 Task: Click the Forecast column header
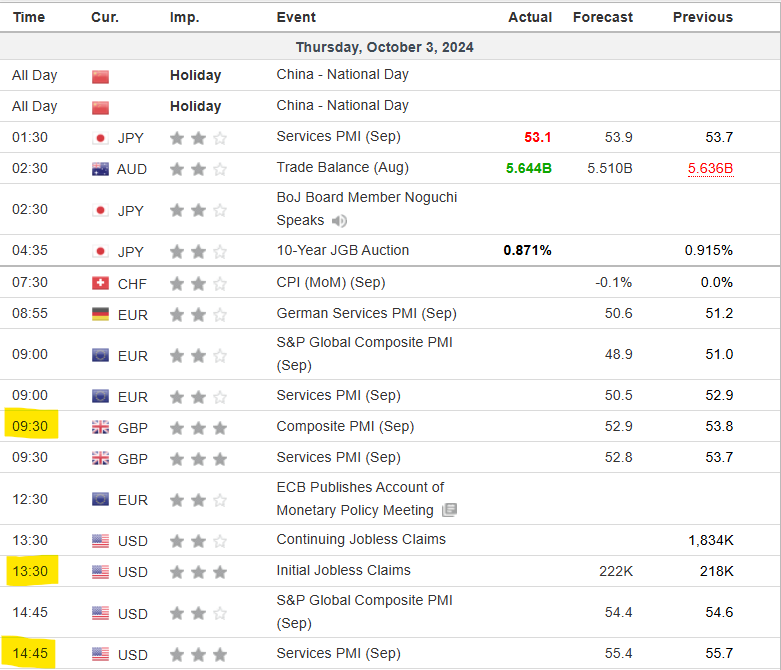602,17
